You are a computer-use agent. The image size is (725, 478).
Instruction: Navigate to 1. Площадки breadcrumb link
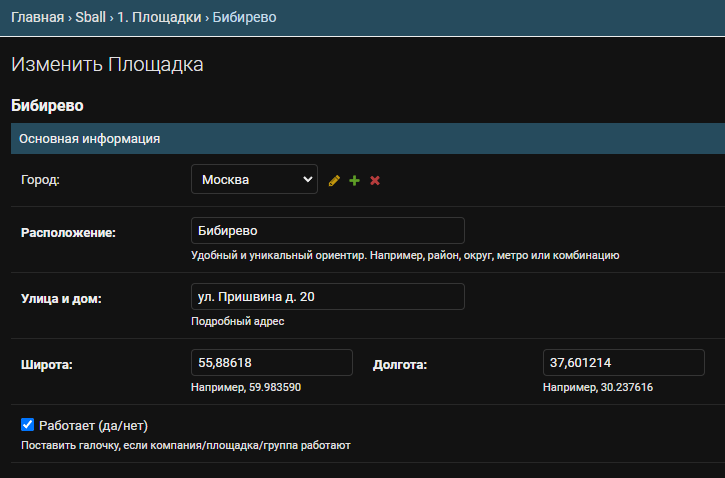[x=161, y=17]
